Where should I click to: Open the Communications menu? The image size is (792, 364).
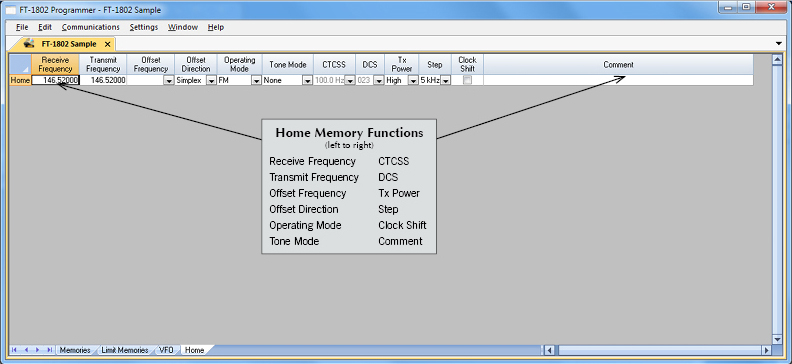pos(90,27)
